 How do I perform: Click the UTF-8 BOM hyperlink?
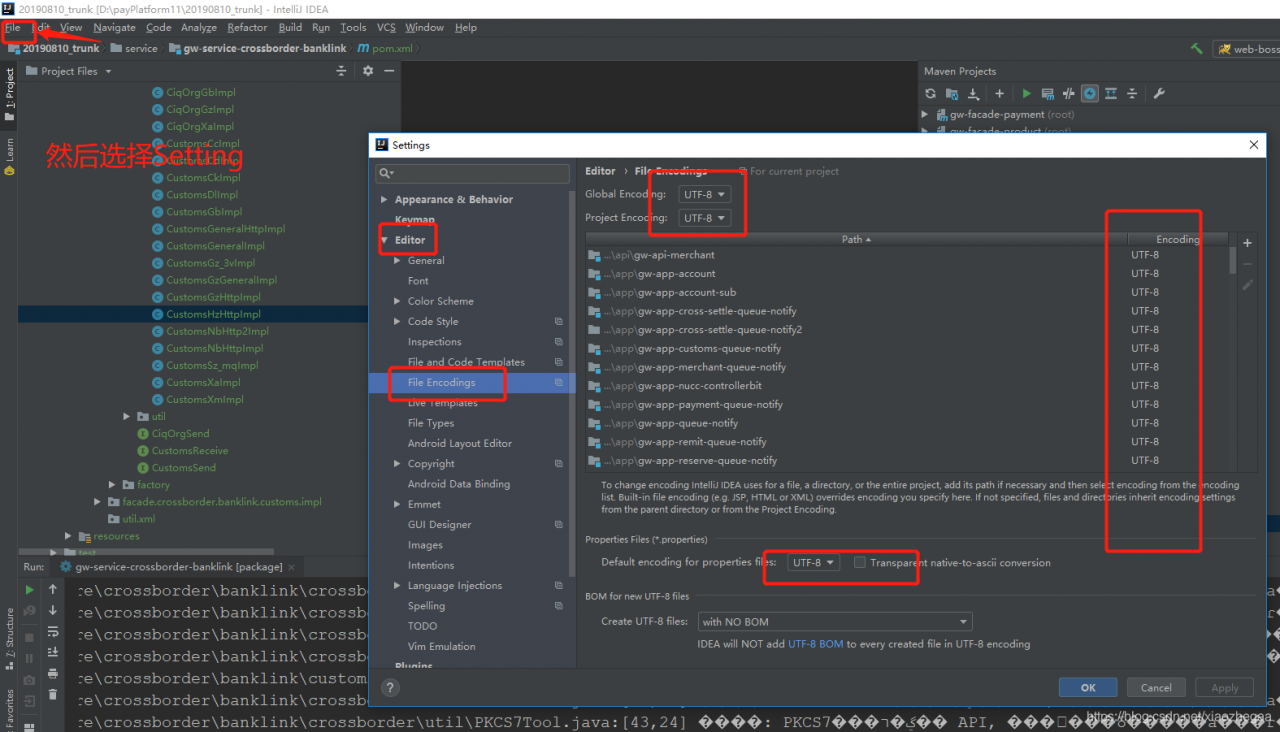[x=815, y=644]
